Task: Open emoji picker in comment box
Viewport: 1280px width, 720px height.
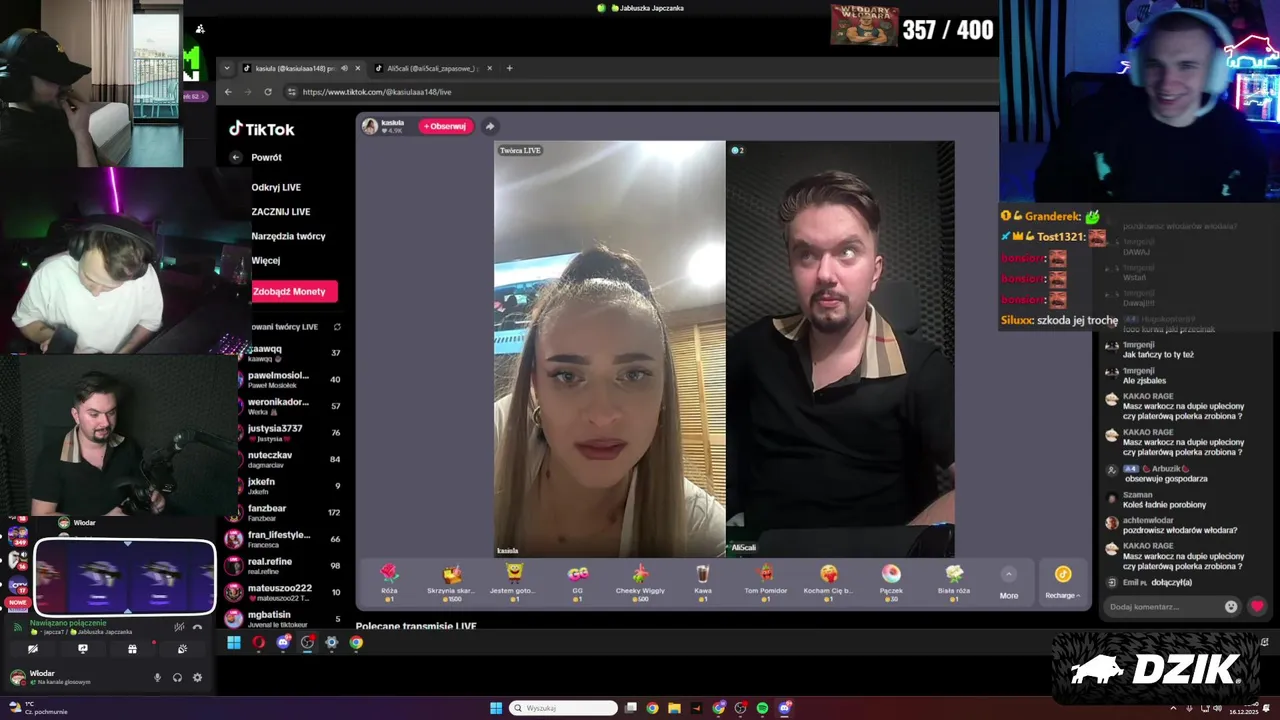Action: pos(1231,606)
